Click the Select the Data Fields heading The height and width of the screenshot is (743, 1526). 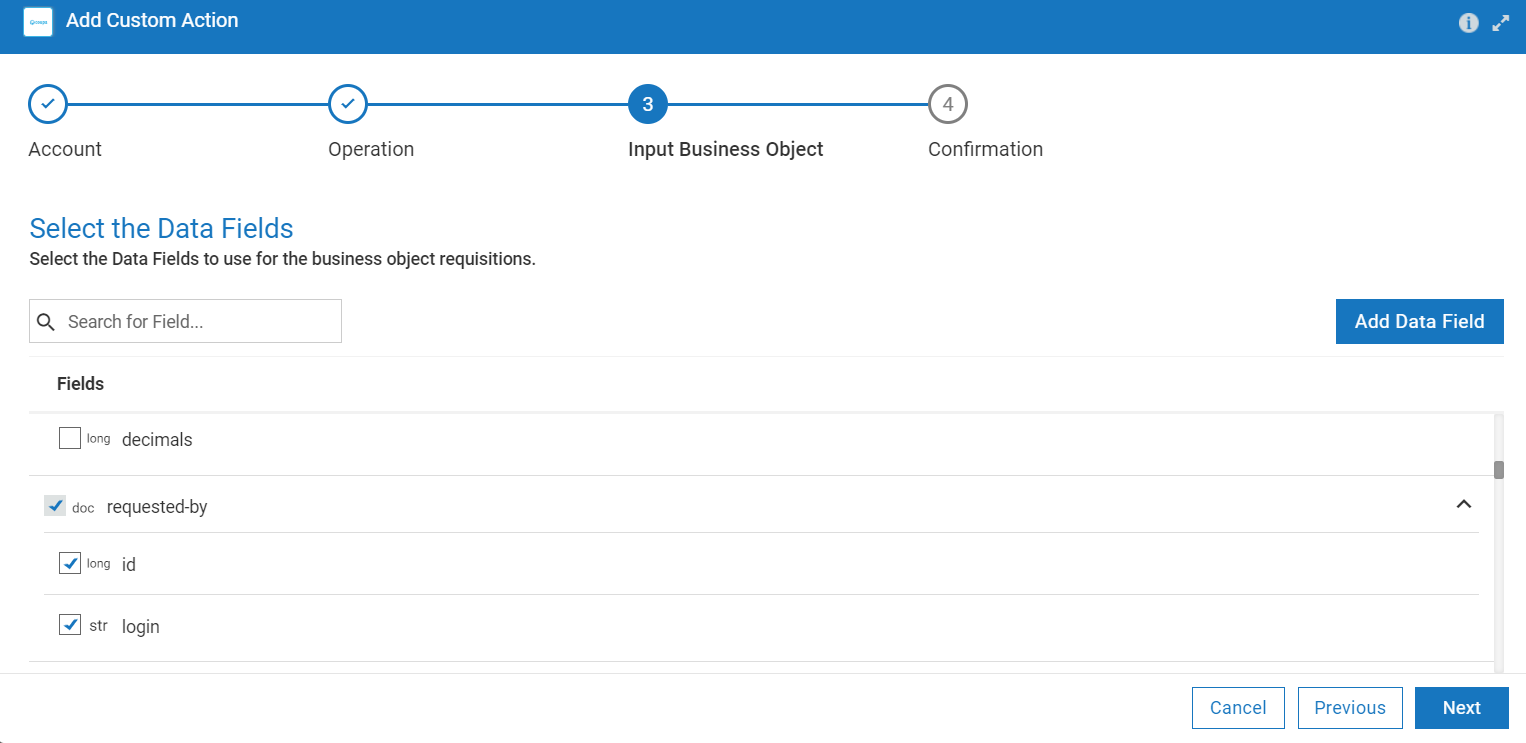pos(161,228)
